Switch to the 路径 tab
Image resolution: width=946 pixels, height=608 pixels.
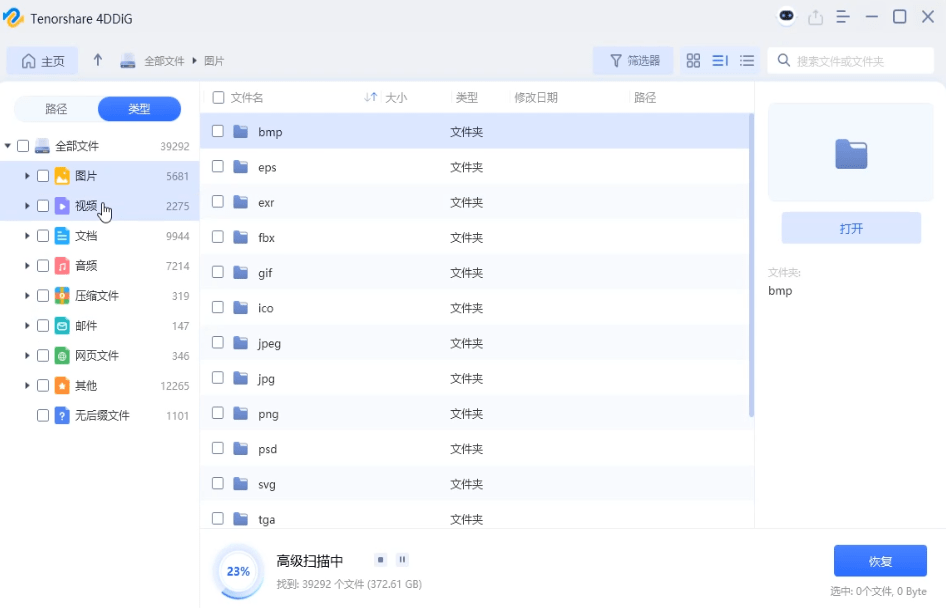[x=54, y=109]
